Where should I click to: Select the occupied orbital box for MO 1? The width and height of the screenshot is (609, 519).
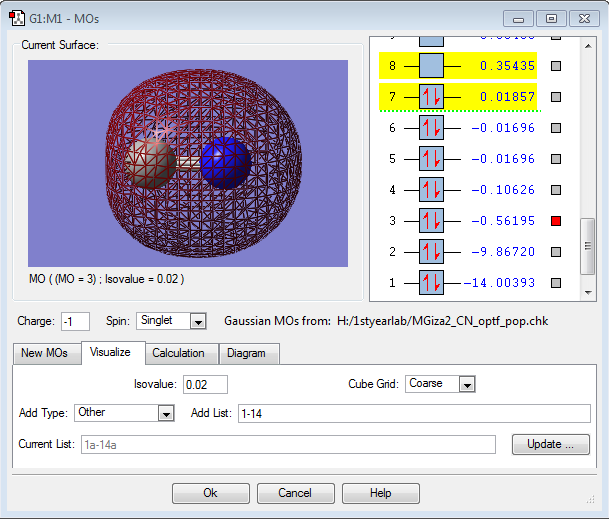431,283
